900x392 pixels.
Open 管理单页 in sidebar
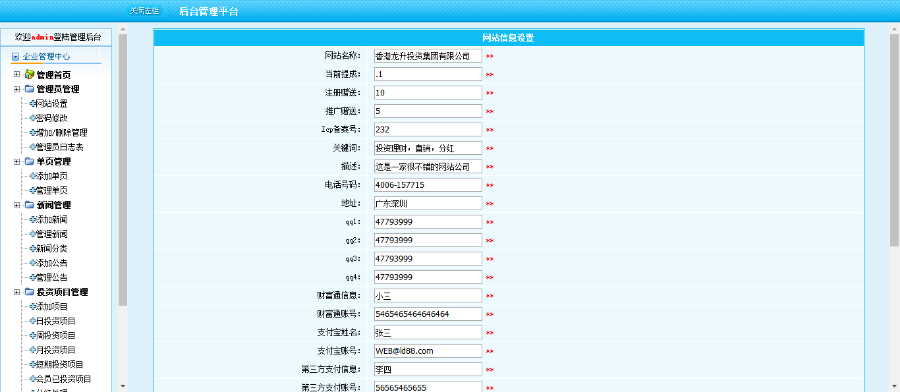click(x=52, y=191)
